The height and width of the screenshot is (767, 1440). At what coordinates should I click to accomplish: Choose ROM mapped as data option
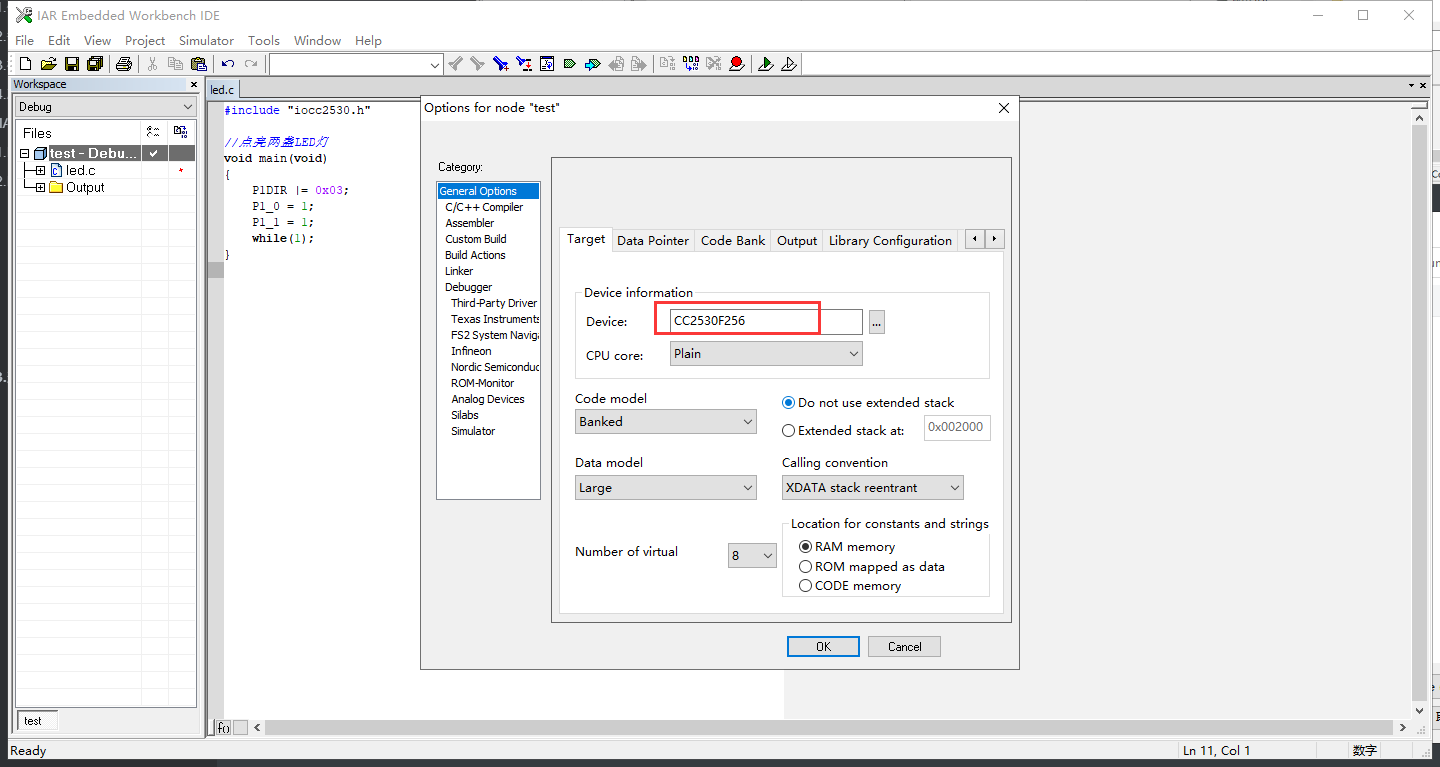point(805,566)
